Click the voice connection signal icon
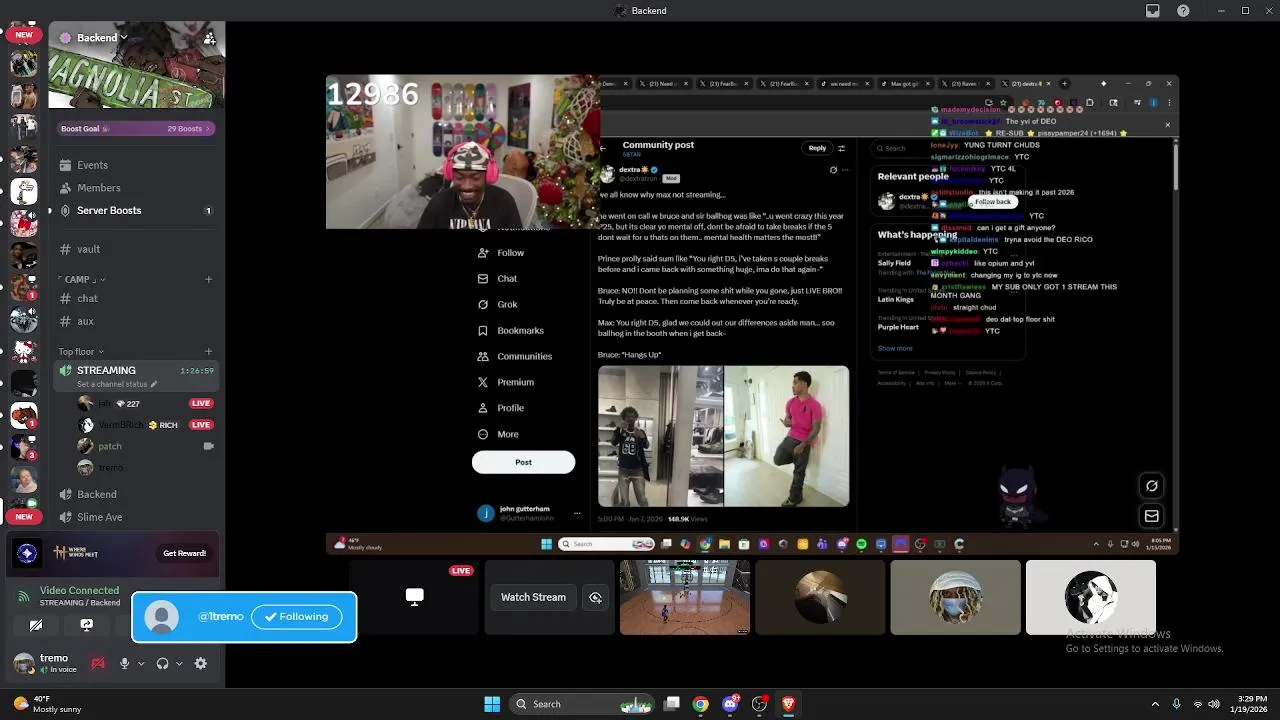 tap(23, 596)
